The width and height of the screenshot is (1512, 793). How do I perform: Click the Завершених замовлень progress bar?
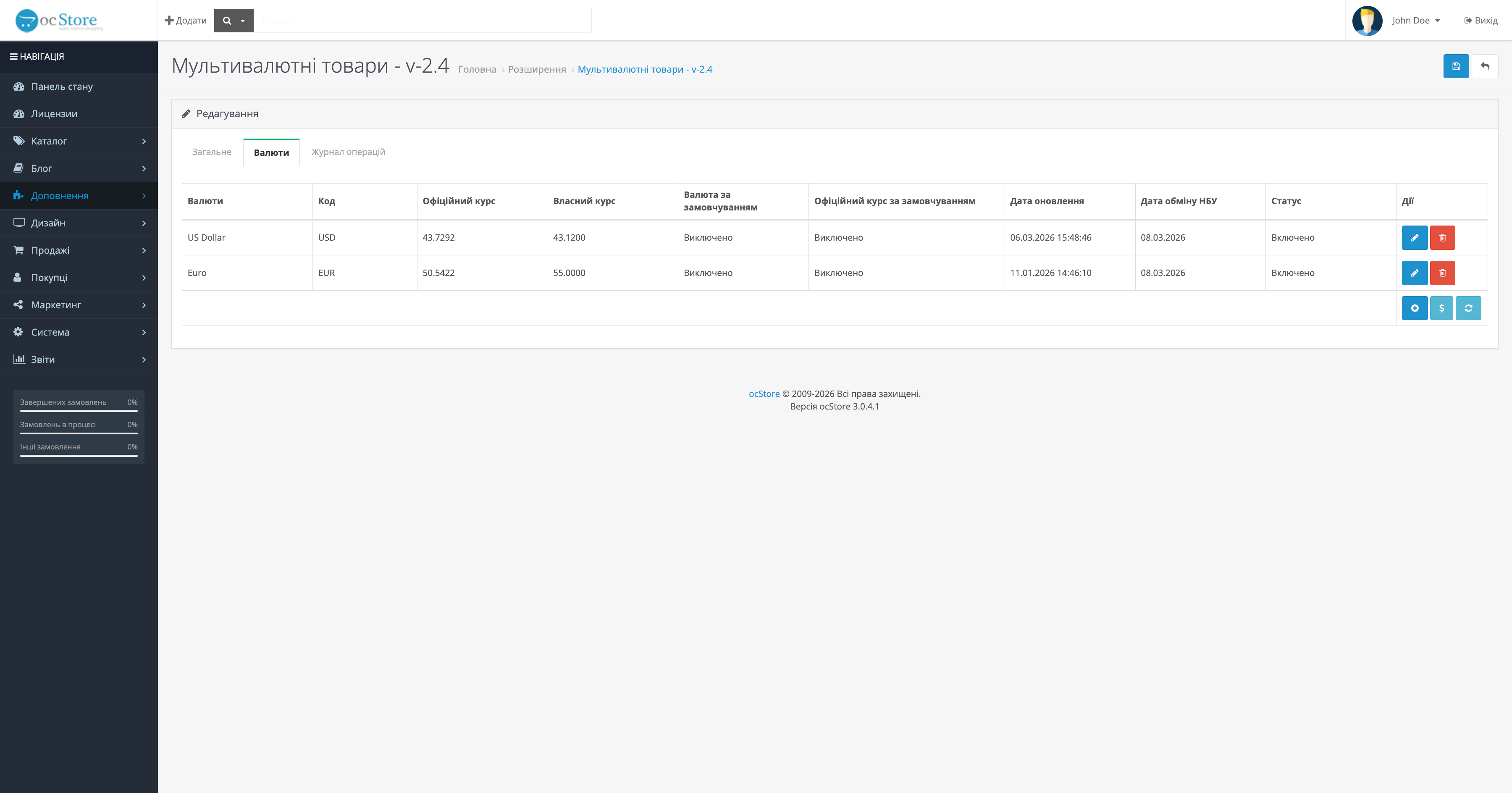tap(79, 411)
